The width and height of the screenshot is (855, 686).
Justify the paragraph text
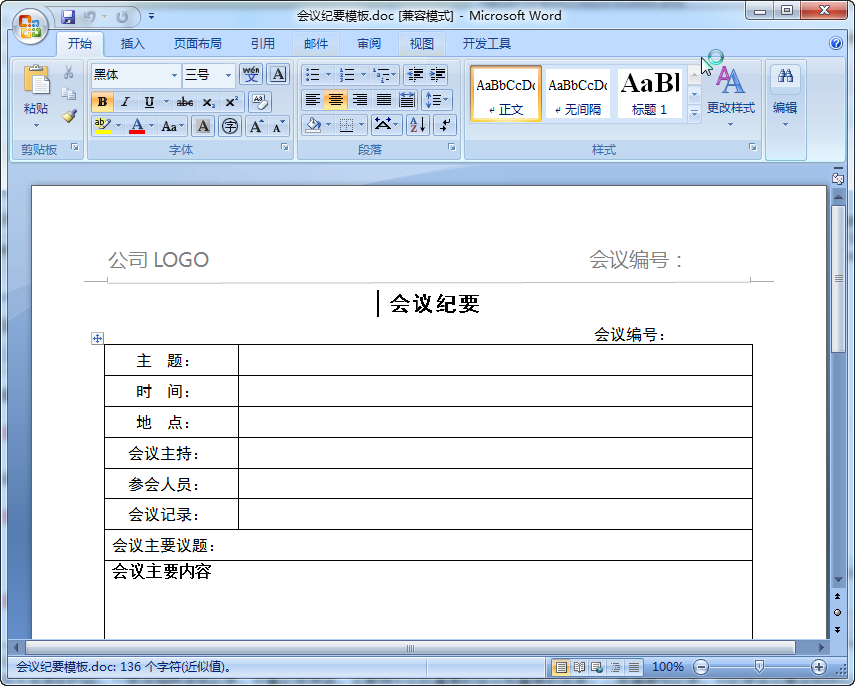384,100
